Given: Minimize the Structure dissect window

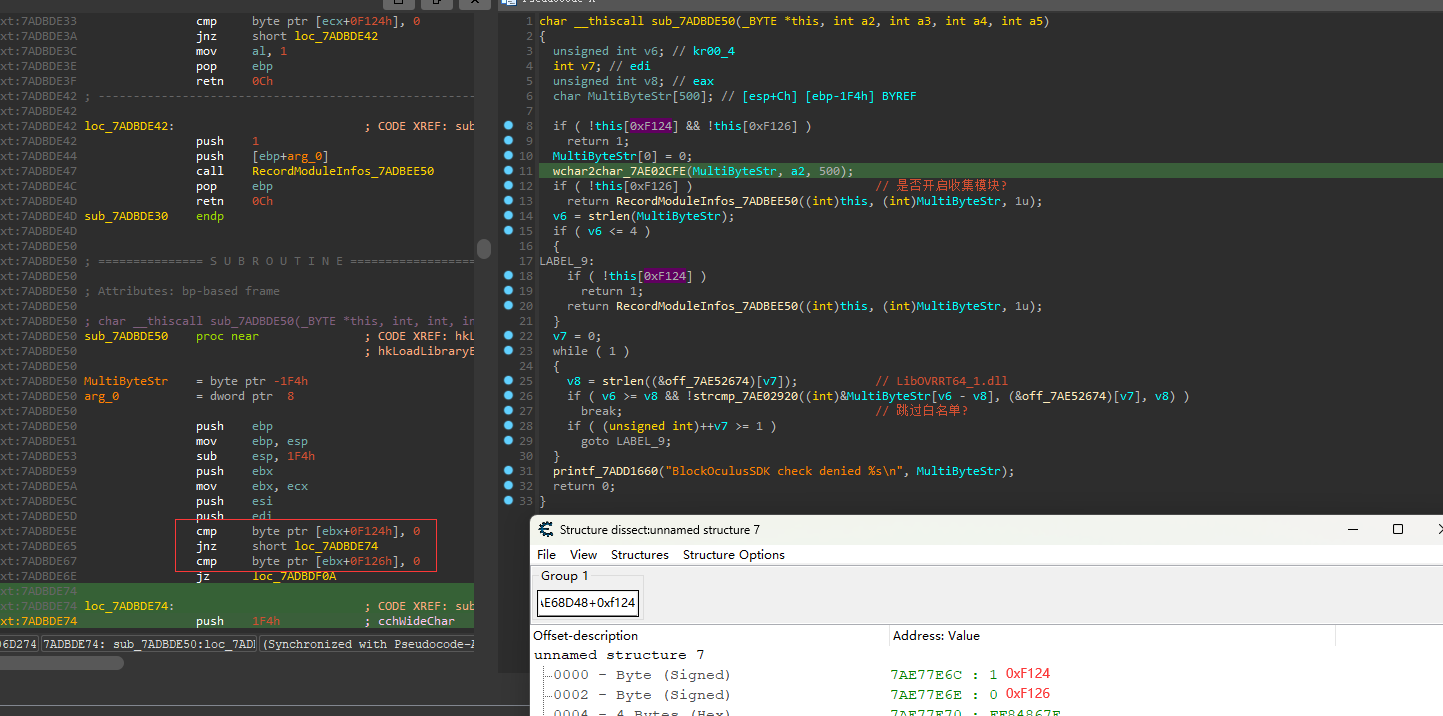Looking at the screenshot, I should pyautogui.click(x=1352, y=529).
